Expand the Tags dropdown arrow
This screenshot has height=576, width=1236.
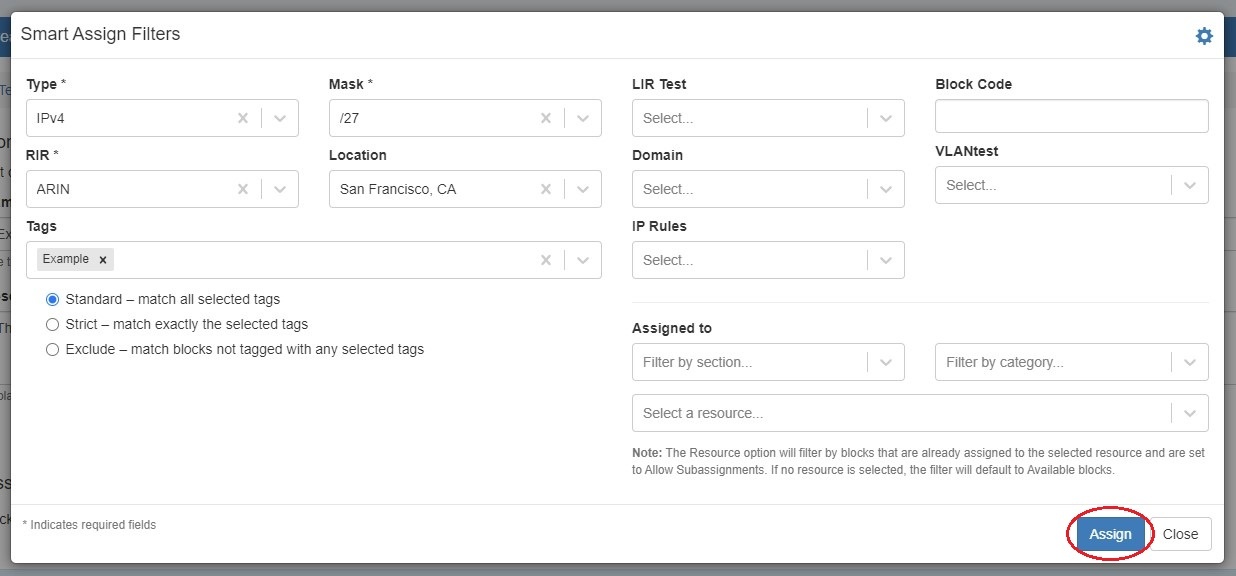pyautogui.click(x=583, y=260)
